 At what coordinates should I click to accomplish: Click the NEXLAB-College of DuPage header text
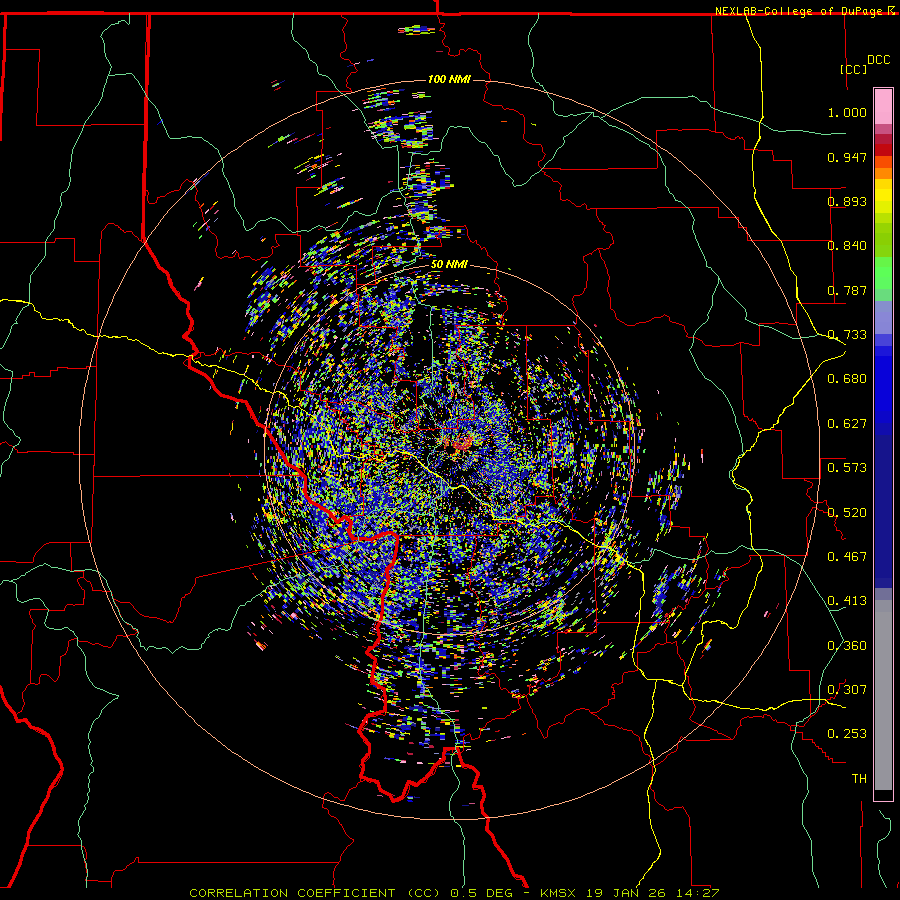(x=798, y=11)
